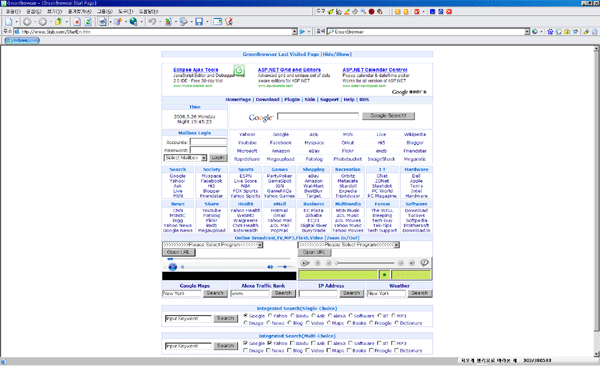Select Dictionary radio in single-choice search
The width and height of the screenshot is (600, 366).
click(396, 323)
